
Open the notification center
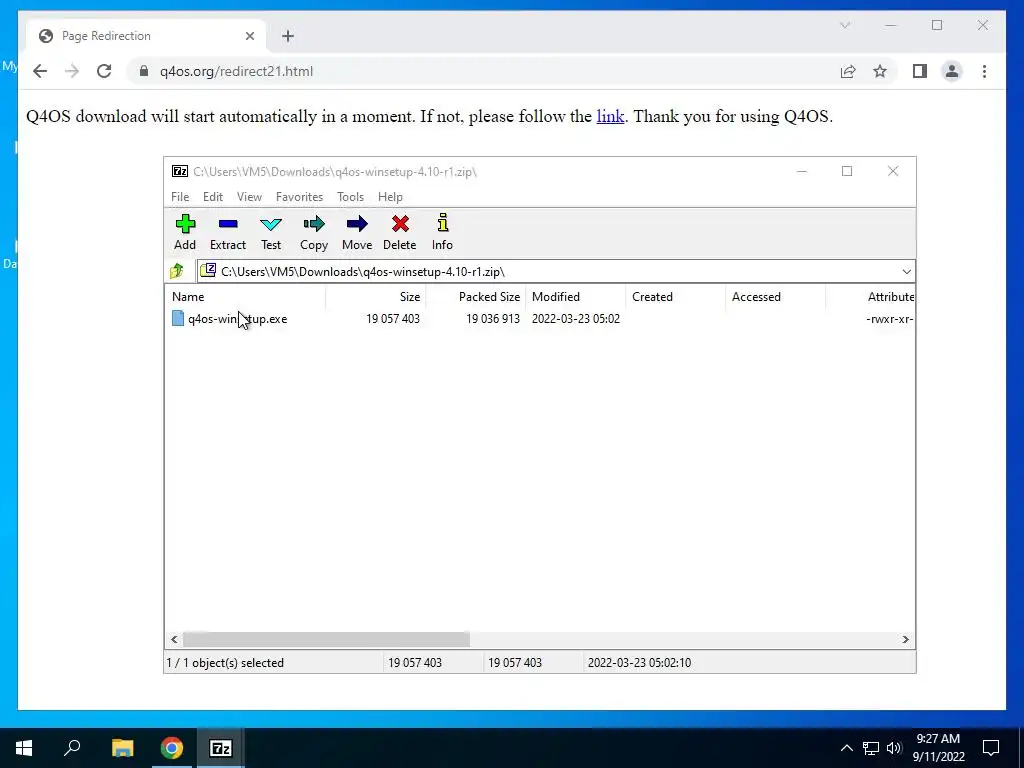(991, 748)
